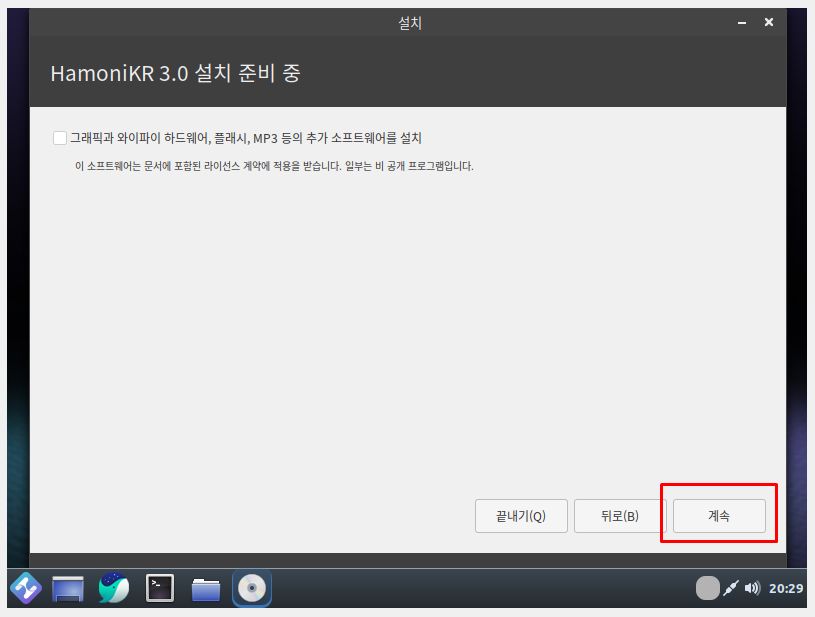Open the network connection tray icon
This screenshot has width=815, height=617.
coord(730,588)
